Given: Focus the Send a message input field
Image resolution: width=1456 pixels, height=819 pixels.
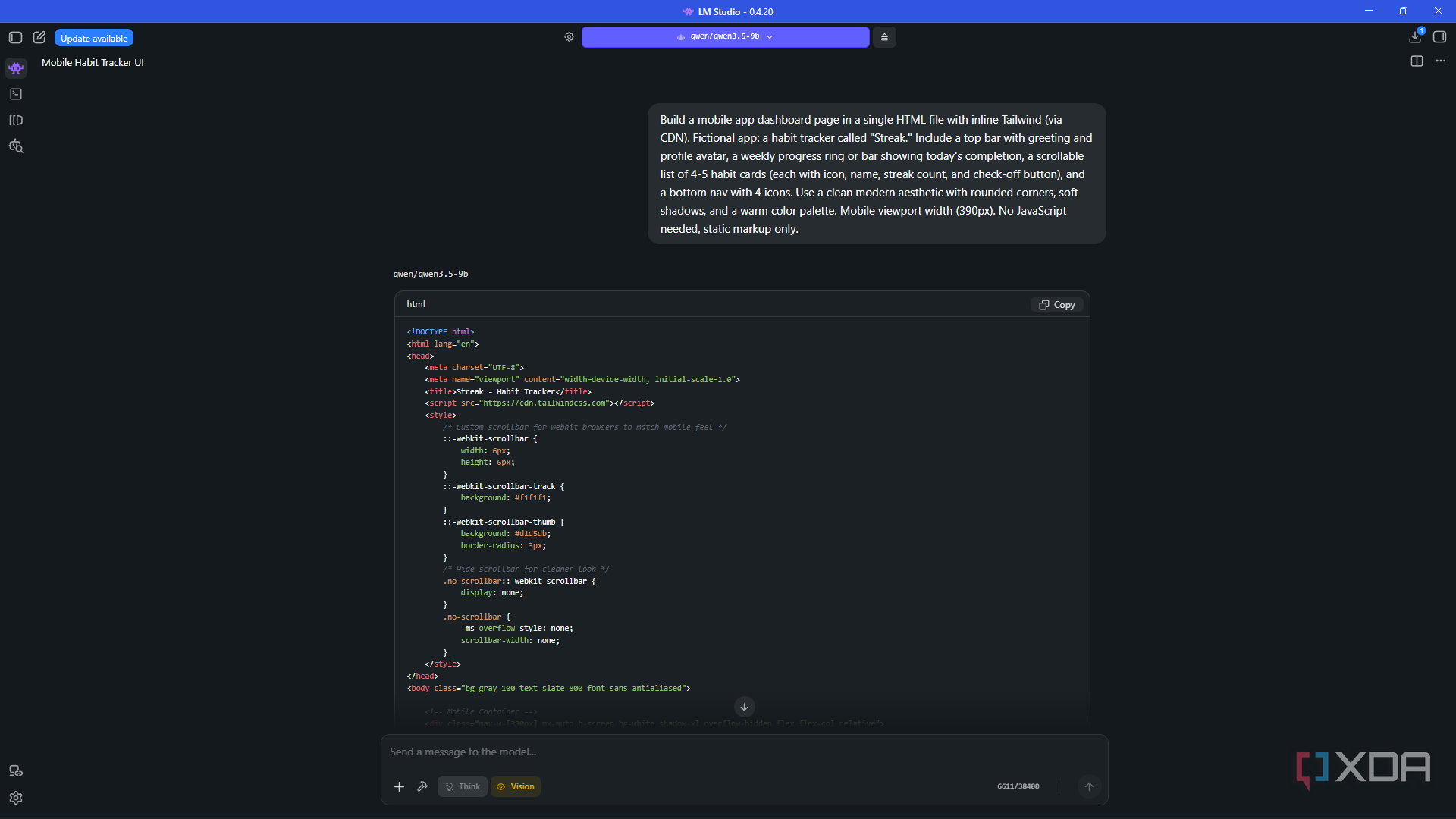Looking at the screenshot, I should click(743, 752).
